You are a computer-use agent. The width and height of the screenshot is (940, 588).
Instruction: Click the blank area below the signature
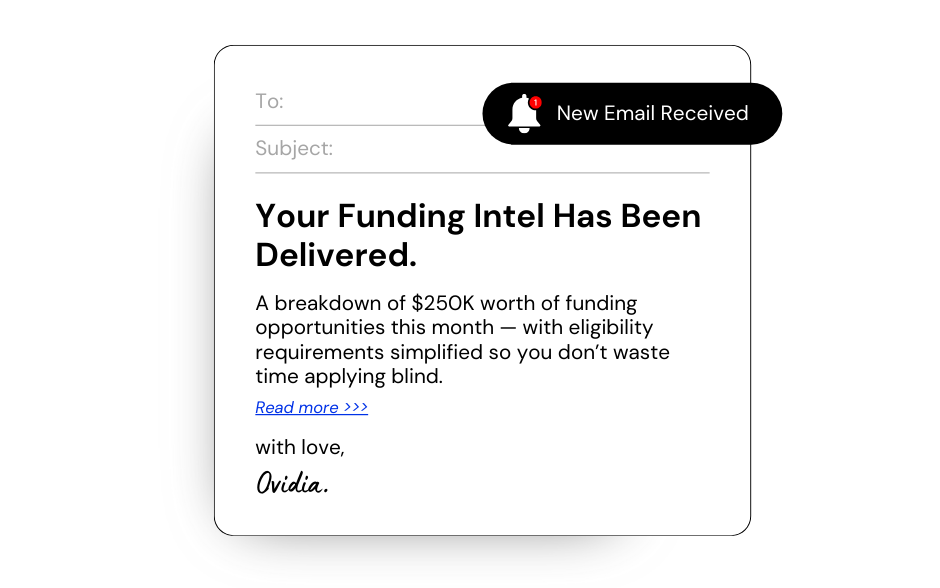(482, 515)
